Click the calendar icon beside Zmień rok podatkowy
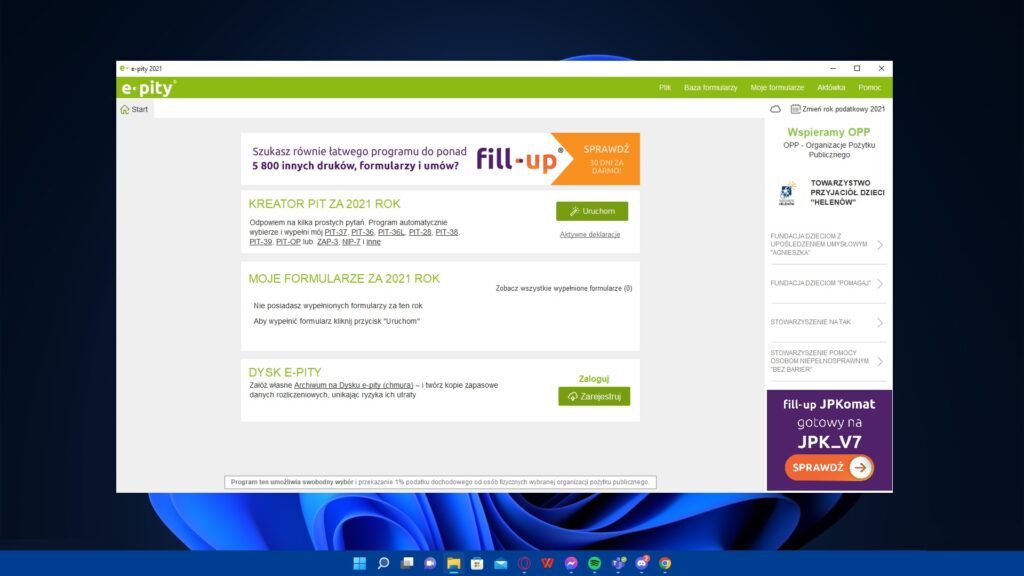The width and height of the screenshot is (1024, 576). coord(795,109)
